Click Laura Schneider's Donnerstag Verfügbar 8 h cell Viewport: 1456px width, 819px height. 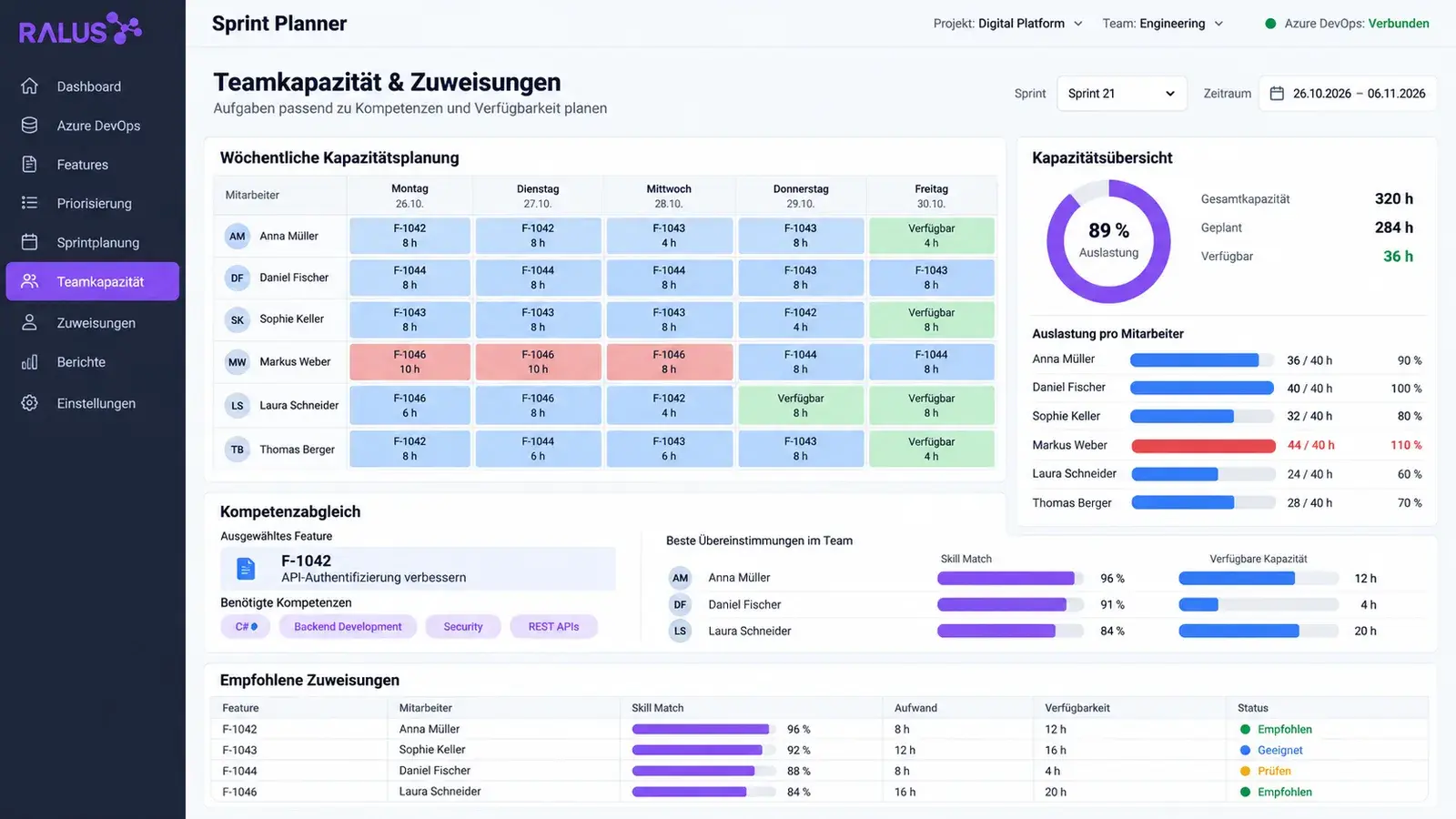(801, 406)
